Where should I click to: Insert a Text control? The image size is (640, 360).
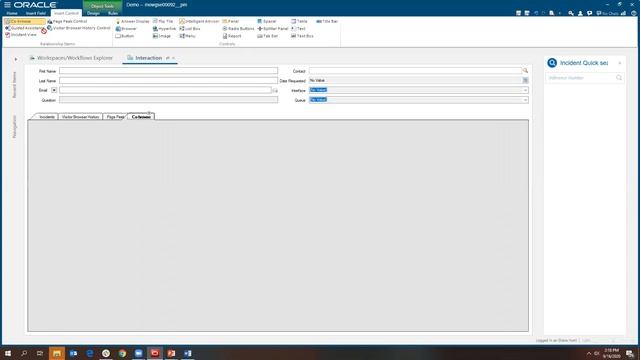(298, 29)
